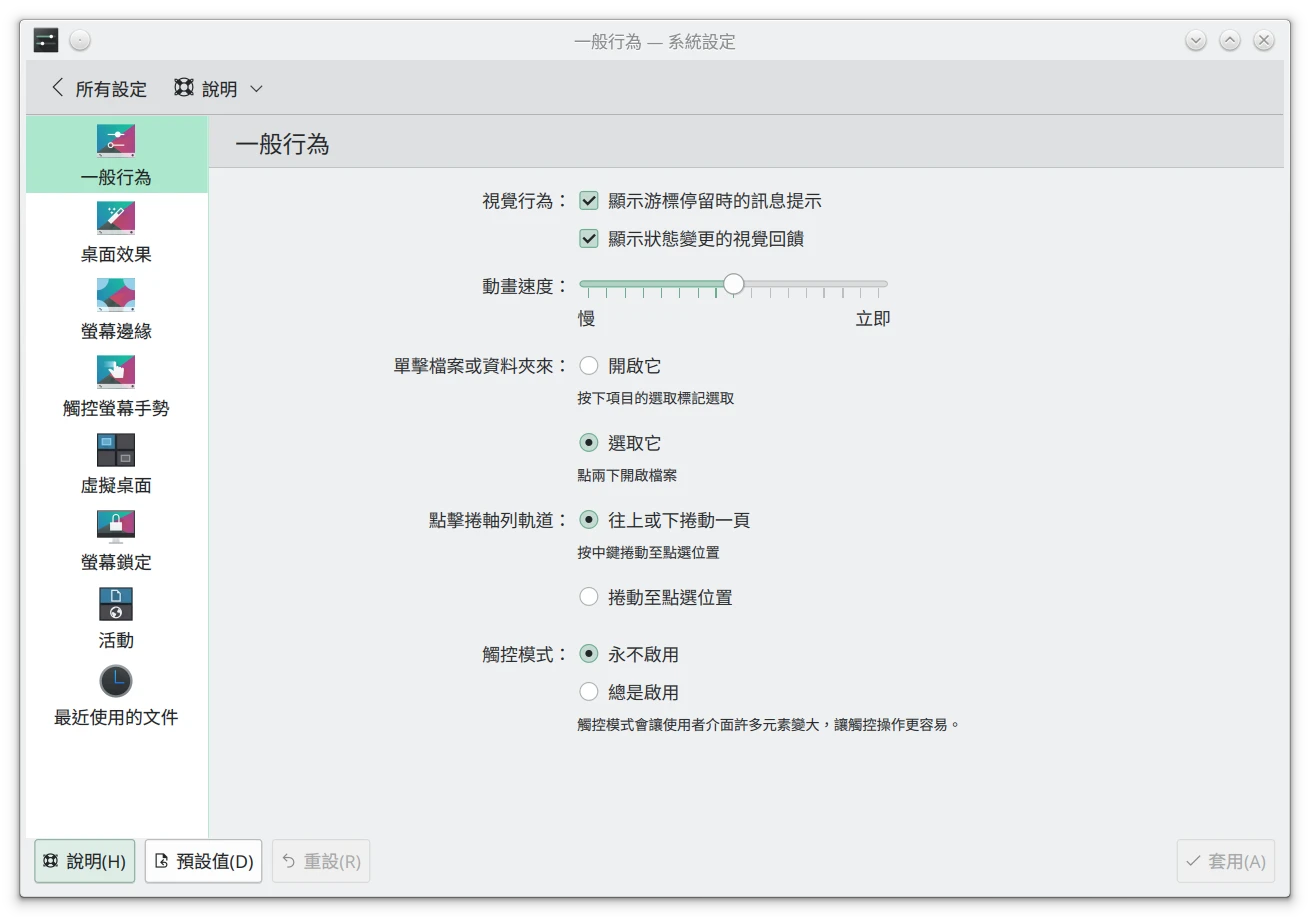Toggle 顯示狀態變更的視覺回饋 checkbox

pyautogui.click(x=589, y=239)
